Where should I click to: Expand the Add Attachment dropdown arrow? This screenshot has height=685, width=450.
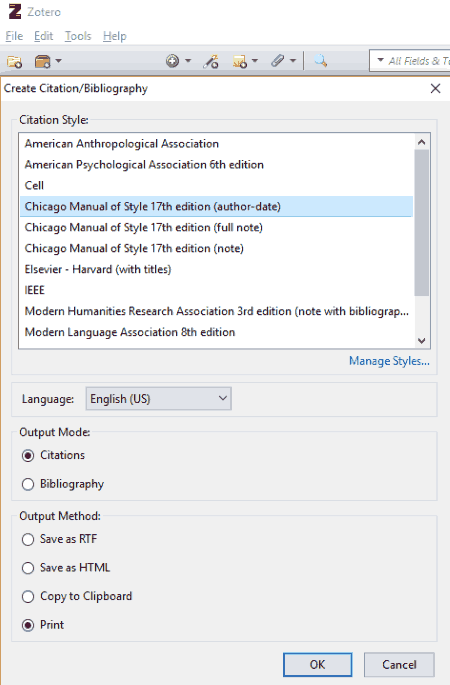pos(293,61)
